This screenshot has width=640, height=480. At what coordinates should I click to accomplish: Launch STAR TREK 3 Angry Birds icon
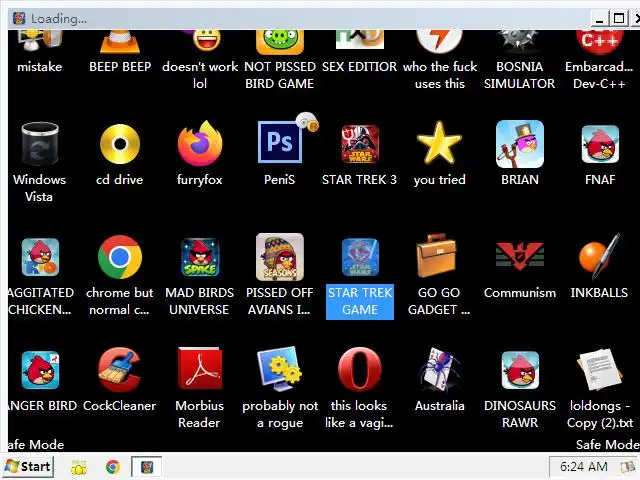360,144
